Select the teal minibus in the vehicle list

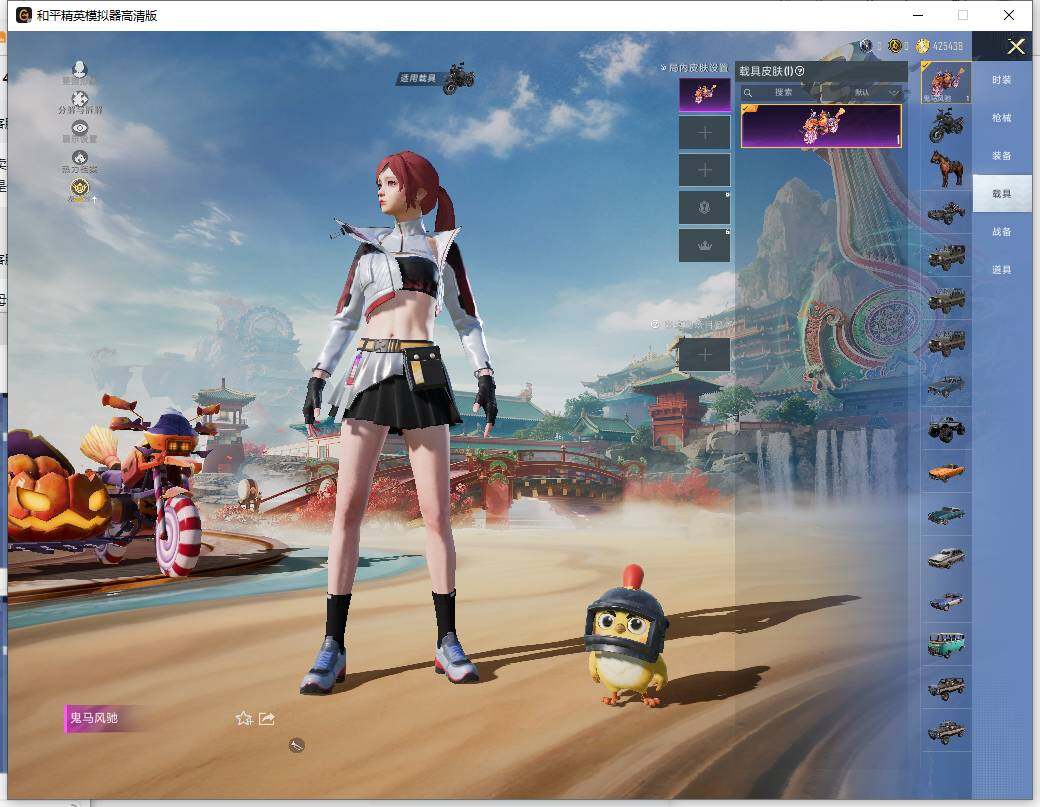tap(946, 645)
